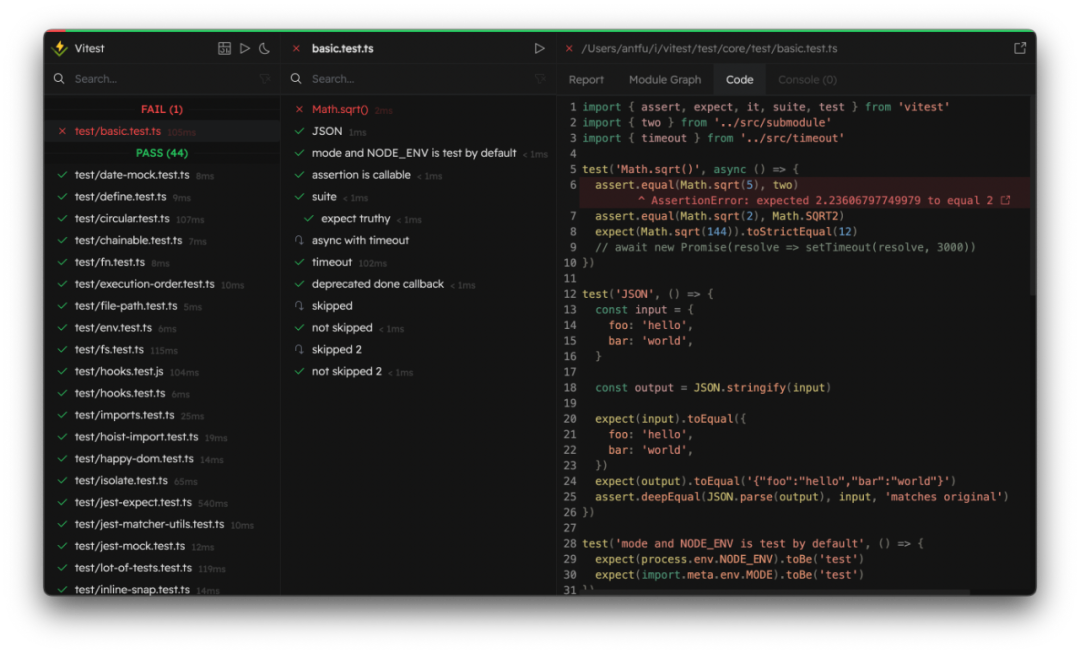Open test/hoist-import.test.ts
Screen dimensions: 1080x653
coord(162,437)
